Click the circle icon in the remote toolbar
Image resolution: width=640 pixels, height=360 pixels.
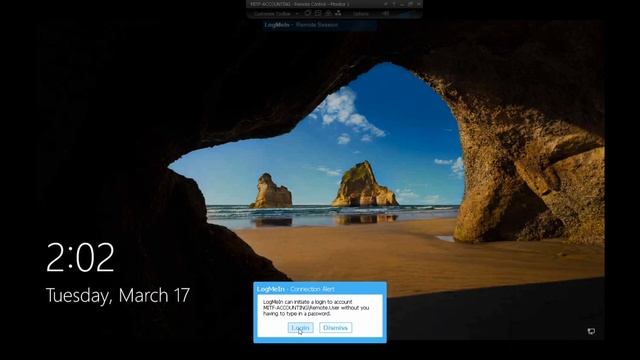tap(308, 13)
